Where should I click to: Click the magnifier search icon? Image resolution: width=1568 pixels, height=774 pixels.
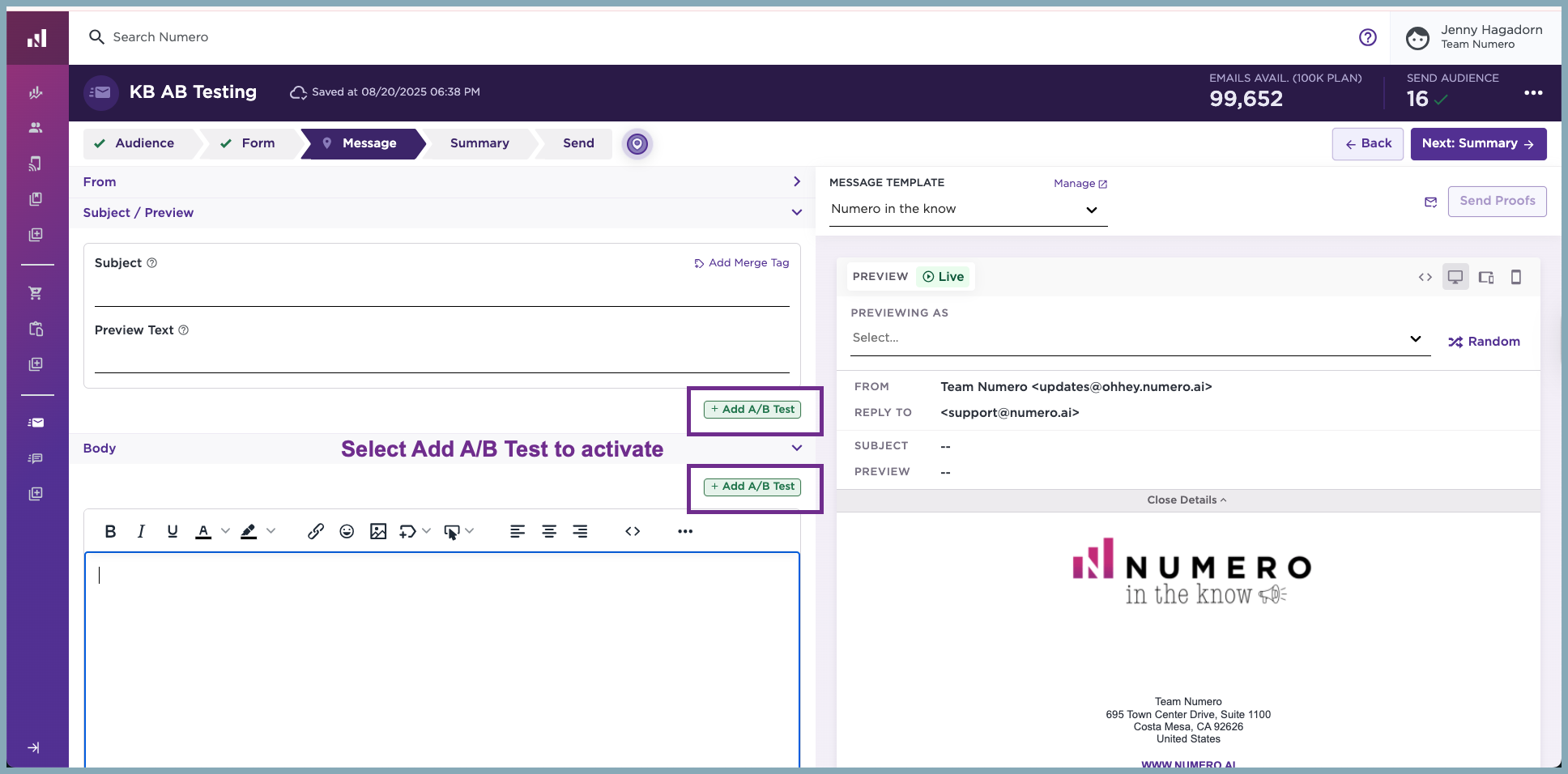(x=96, y=37)
